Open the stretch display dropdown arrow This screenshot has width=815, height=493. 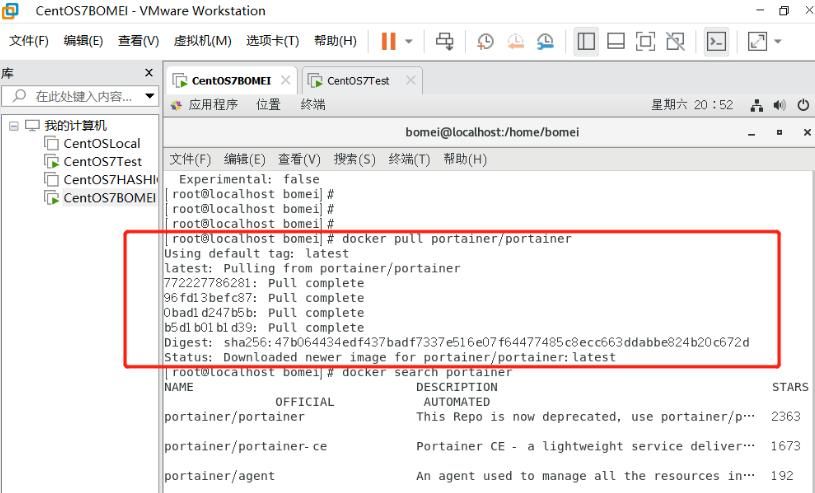(778, 41)
